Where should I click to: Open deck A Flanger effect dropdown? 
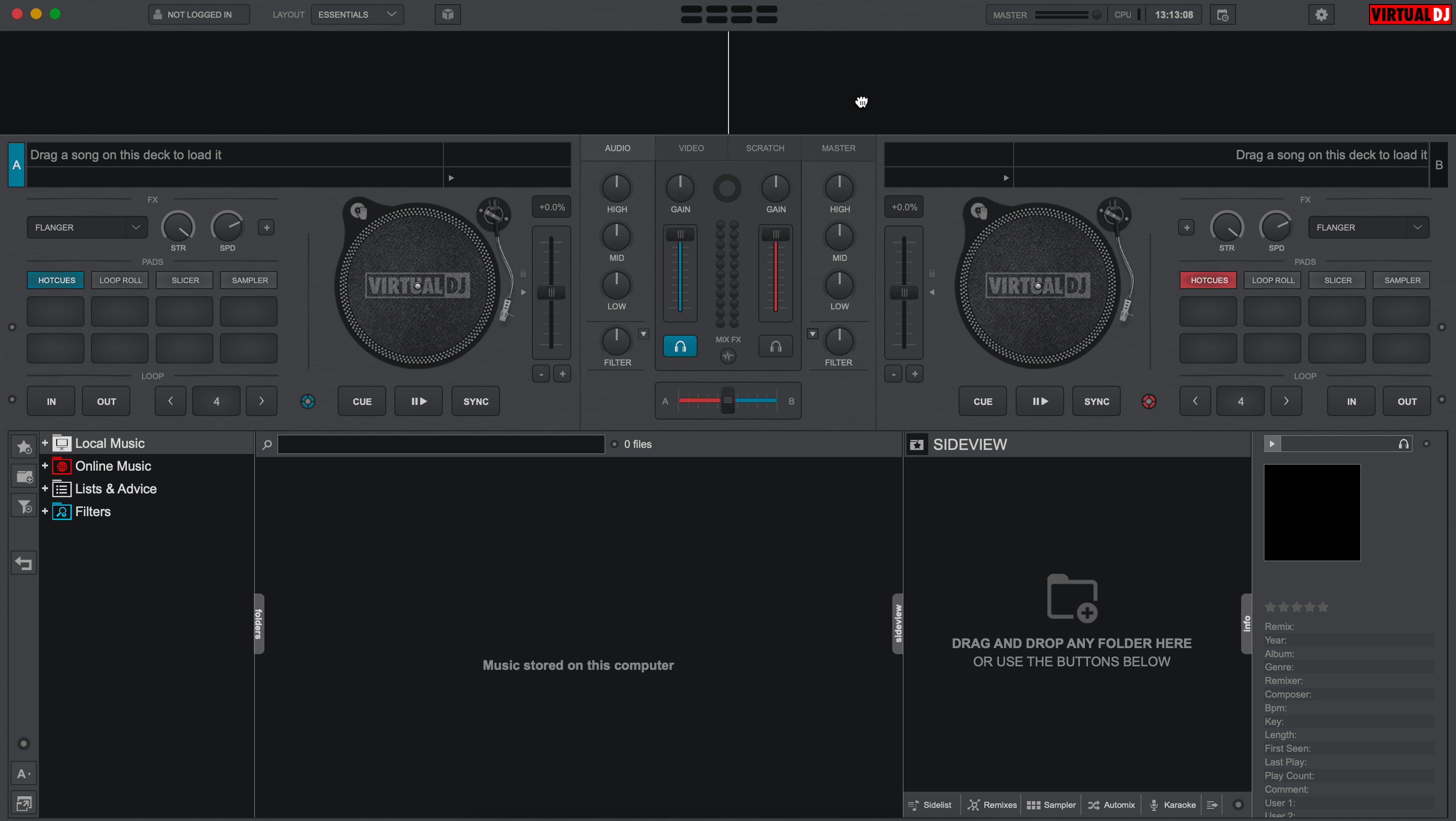87,227
